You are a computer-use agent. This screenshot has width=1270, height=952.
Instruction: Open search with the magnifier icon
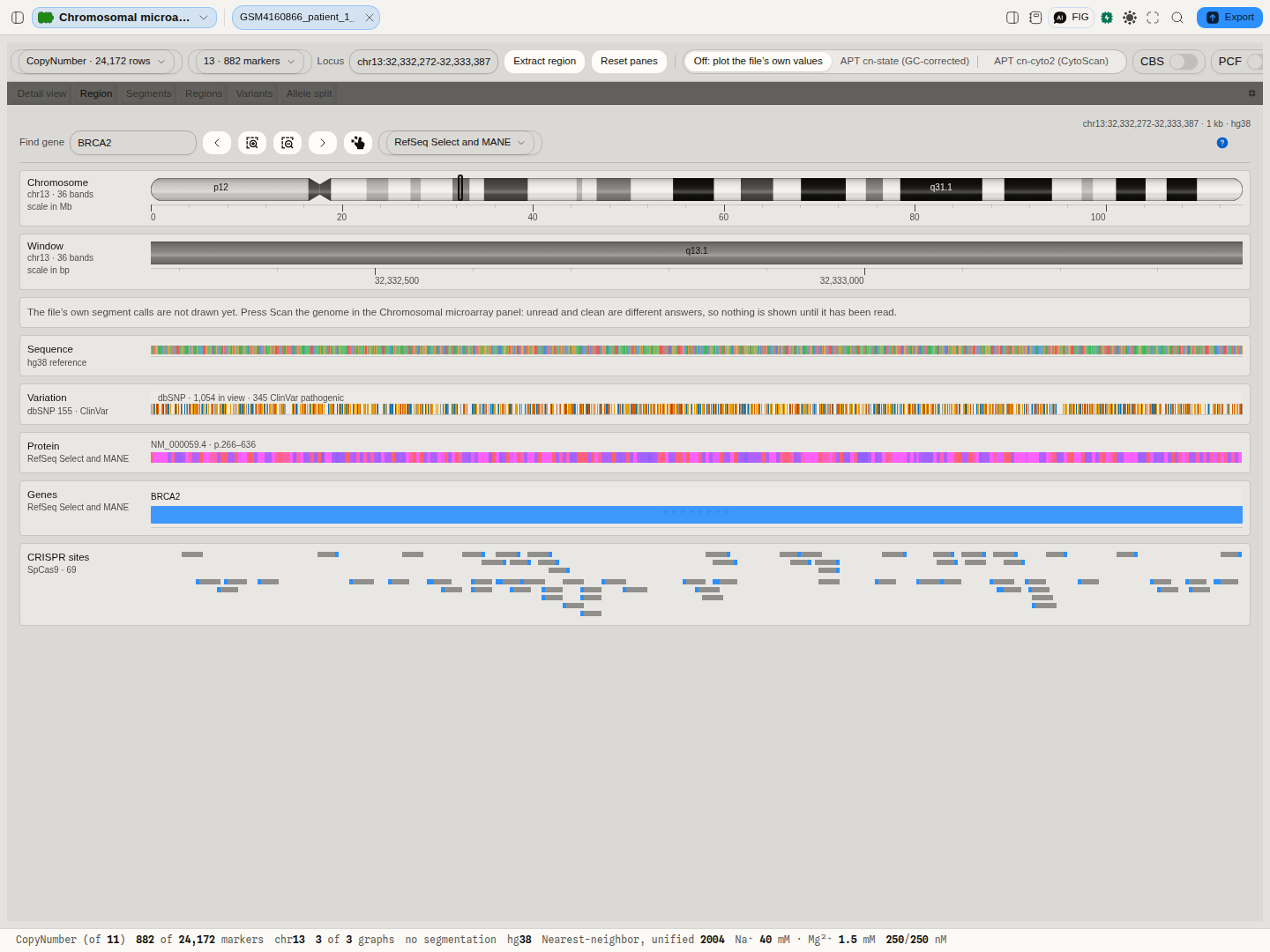1177,18
